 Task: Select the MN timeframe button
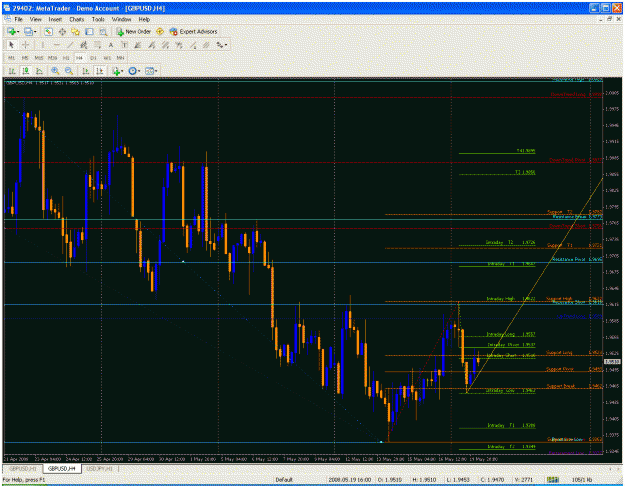click(120, 58)
